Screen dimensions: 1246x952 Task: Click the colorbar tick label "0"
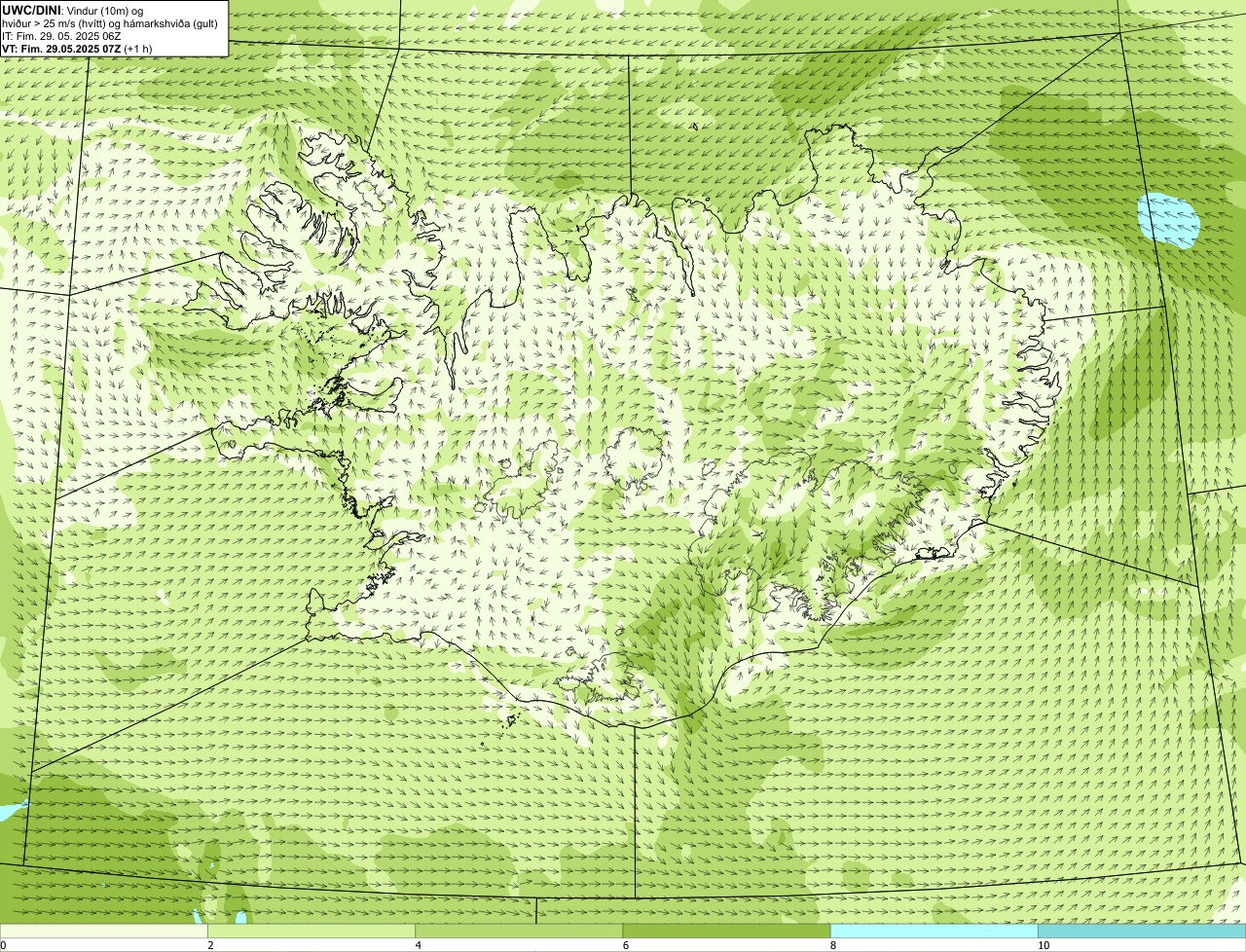[3, 945]
